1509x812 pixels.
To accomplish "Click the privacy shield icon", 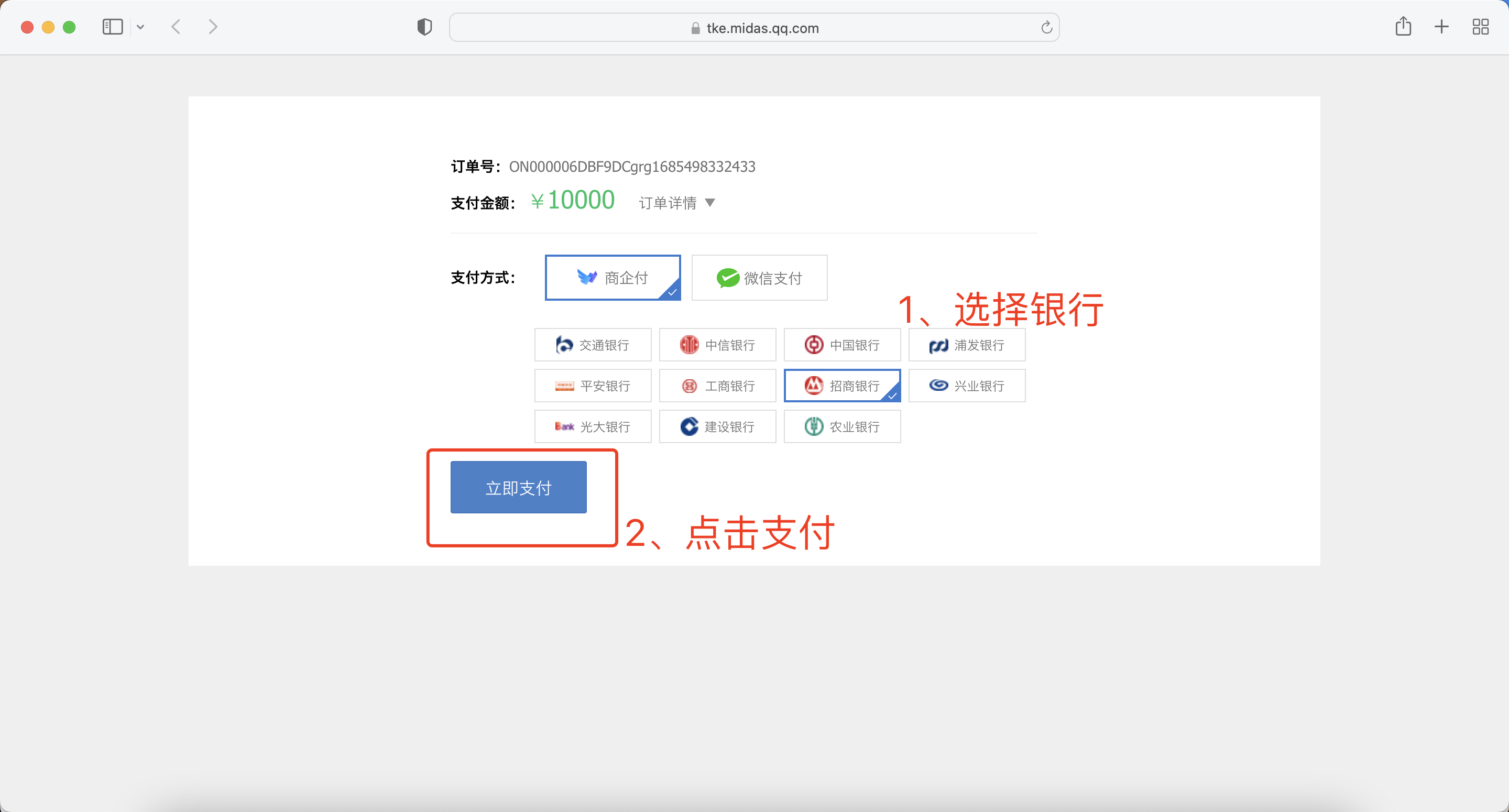I will pyautogui.click(x=424, y=27).
